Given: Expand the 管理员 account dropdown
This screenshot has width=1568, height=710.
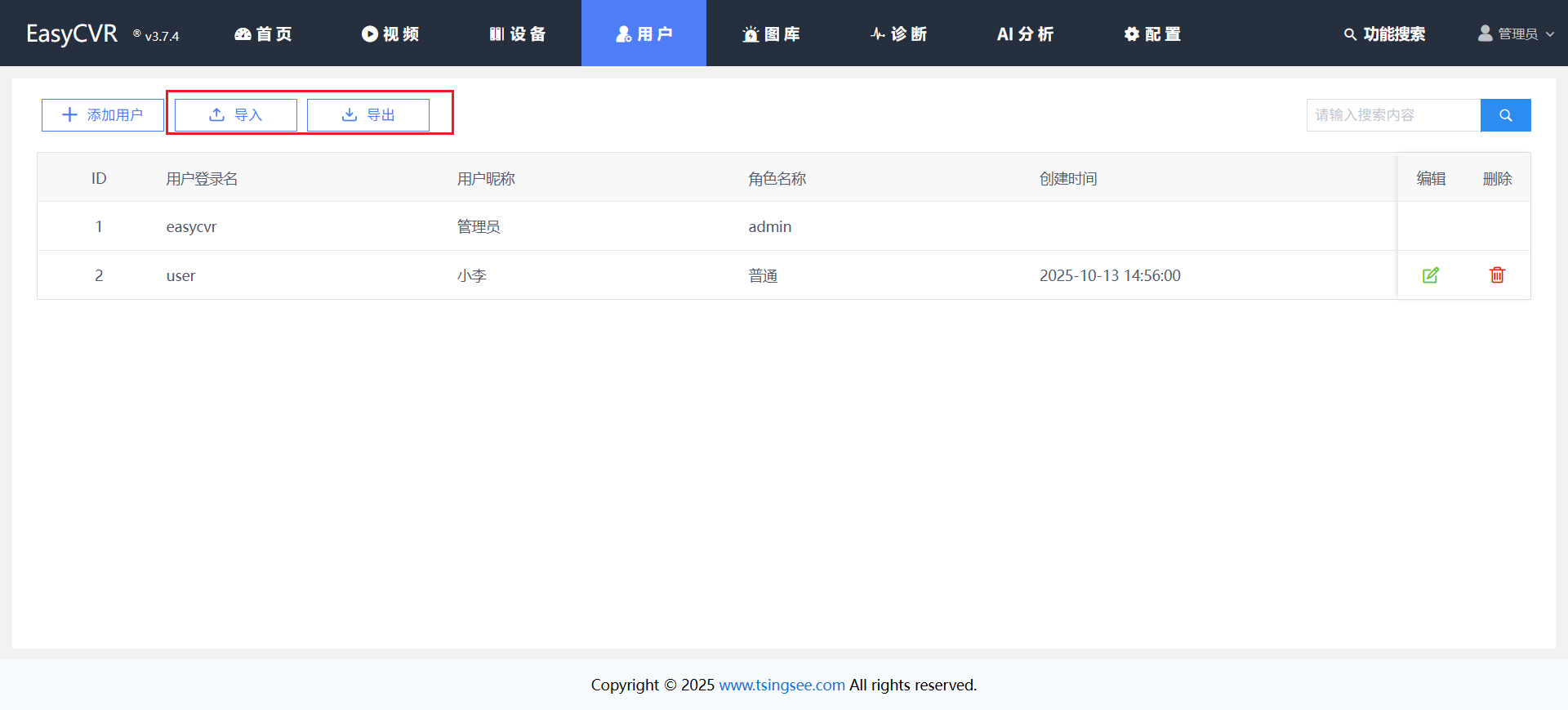Looking at the screenshot, I should pos(1516,33).
